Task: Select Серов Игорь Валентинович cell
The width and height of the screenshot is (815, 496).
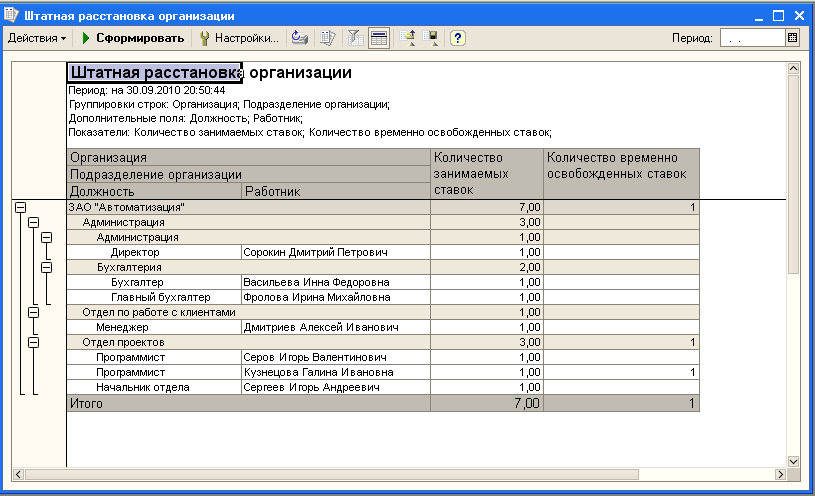Action: click(x=336, y=358)
